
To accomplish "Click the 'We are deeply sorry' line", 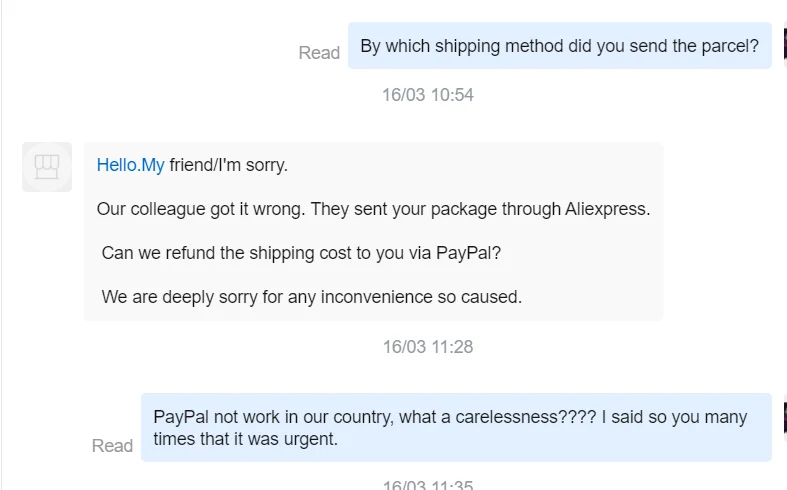I will tap(311, 297).
